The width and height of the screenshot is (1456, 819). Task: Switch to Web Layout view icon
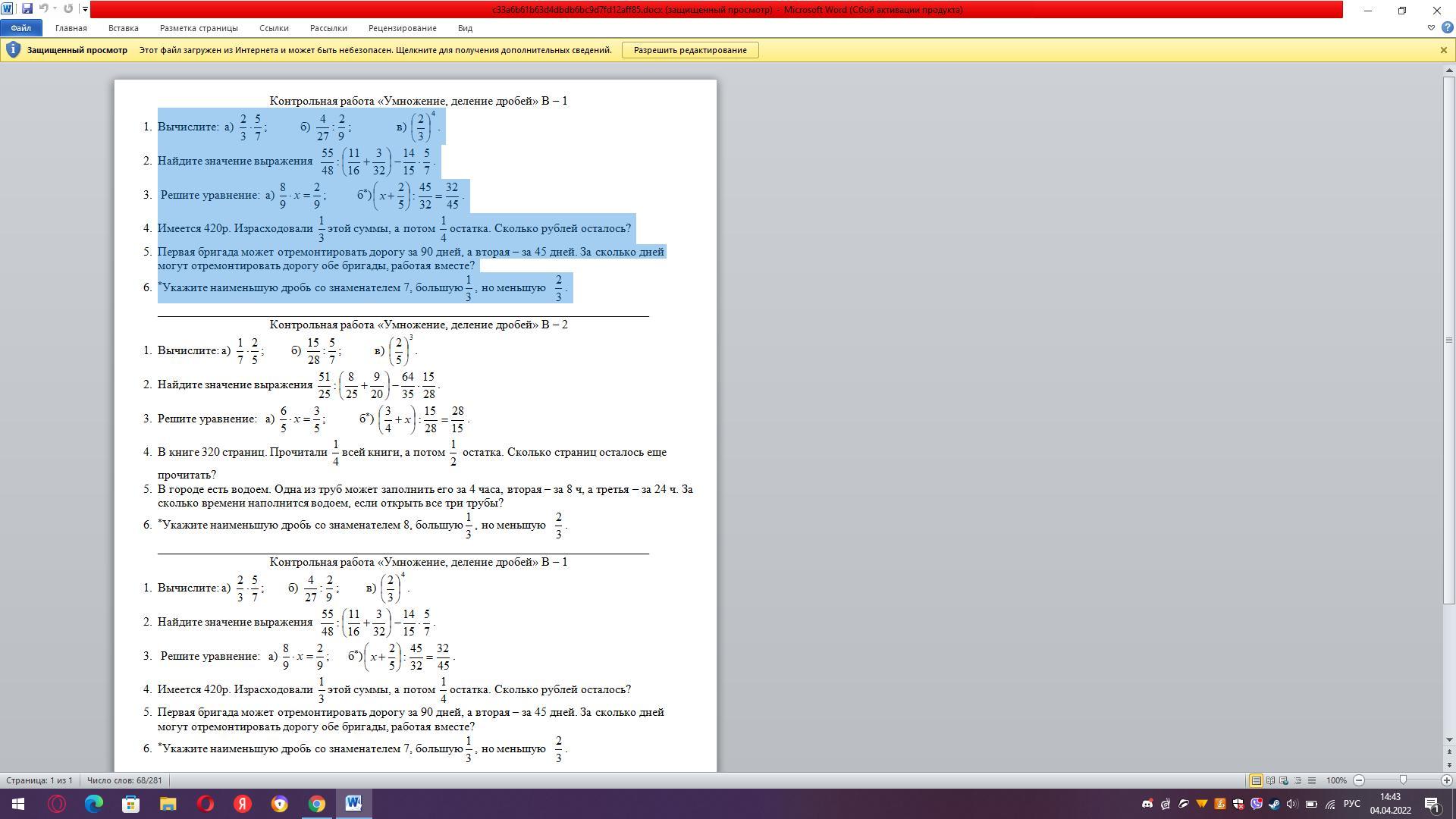1284,780
